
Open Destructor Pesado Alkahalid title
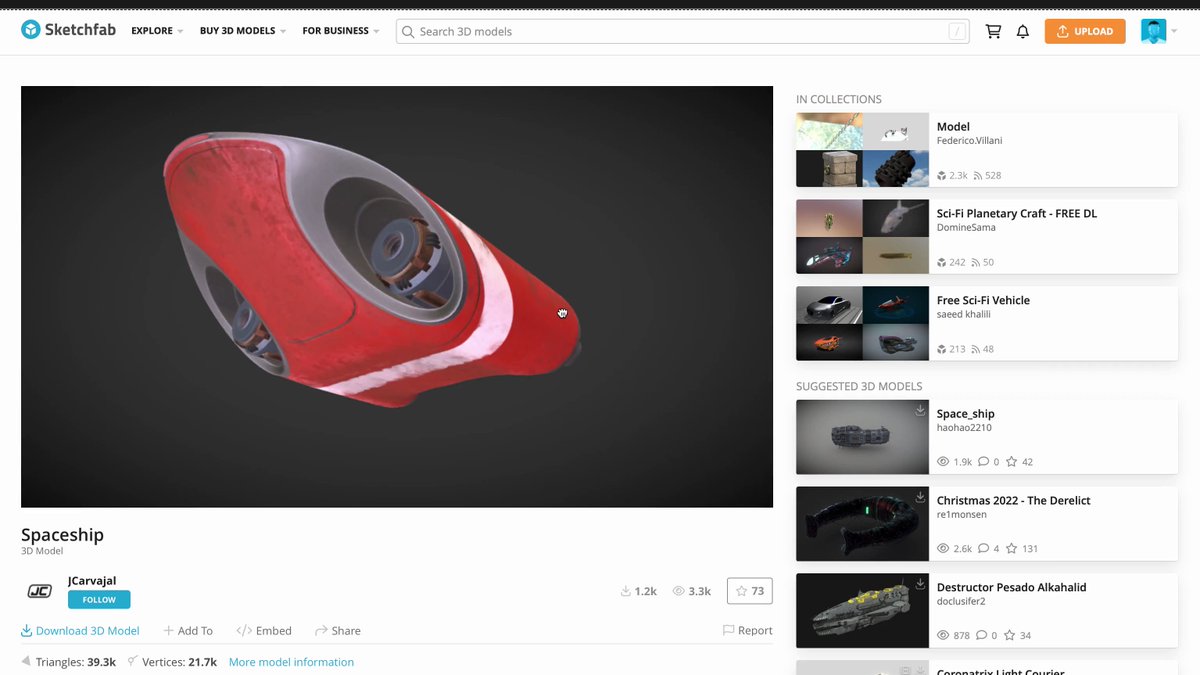coord(1011,588)
